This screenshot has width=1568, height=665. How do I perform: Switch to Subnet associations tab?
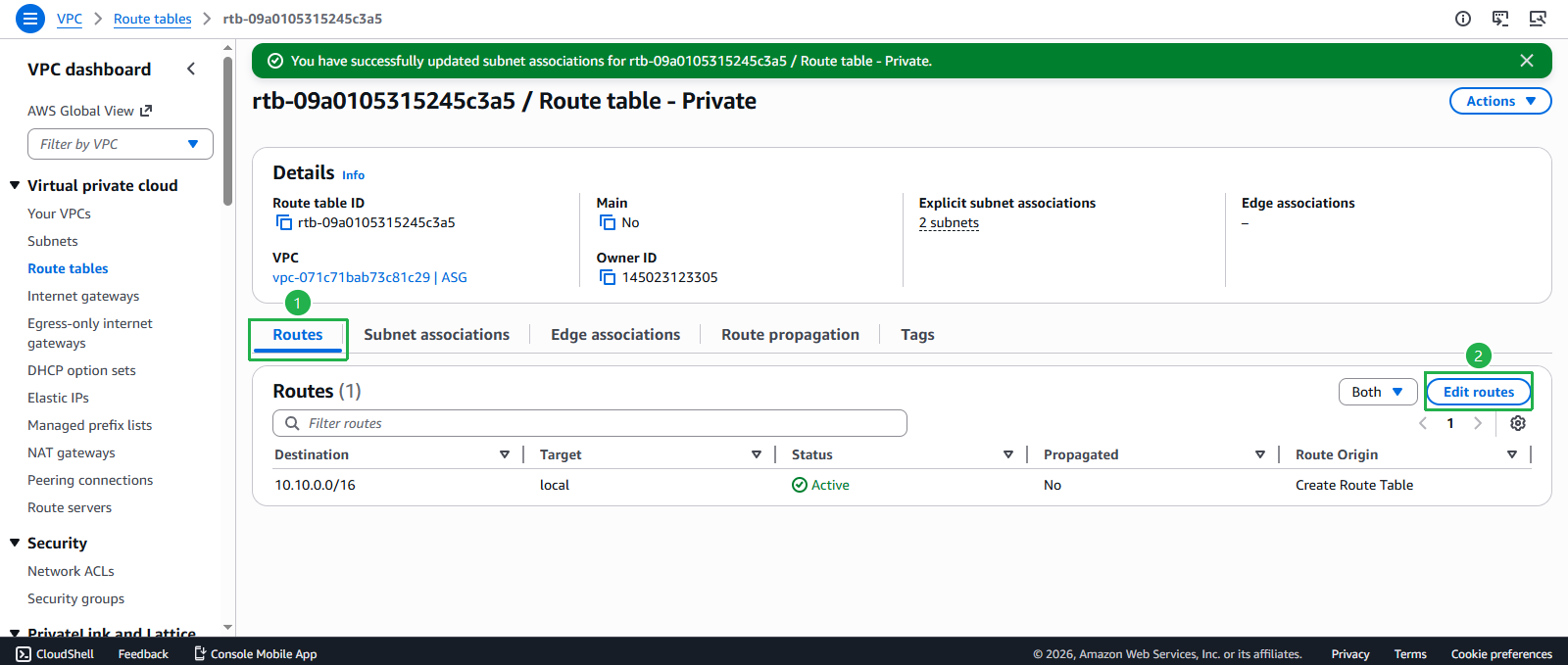click(x=437, y=335)
